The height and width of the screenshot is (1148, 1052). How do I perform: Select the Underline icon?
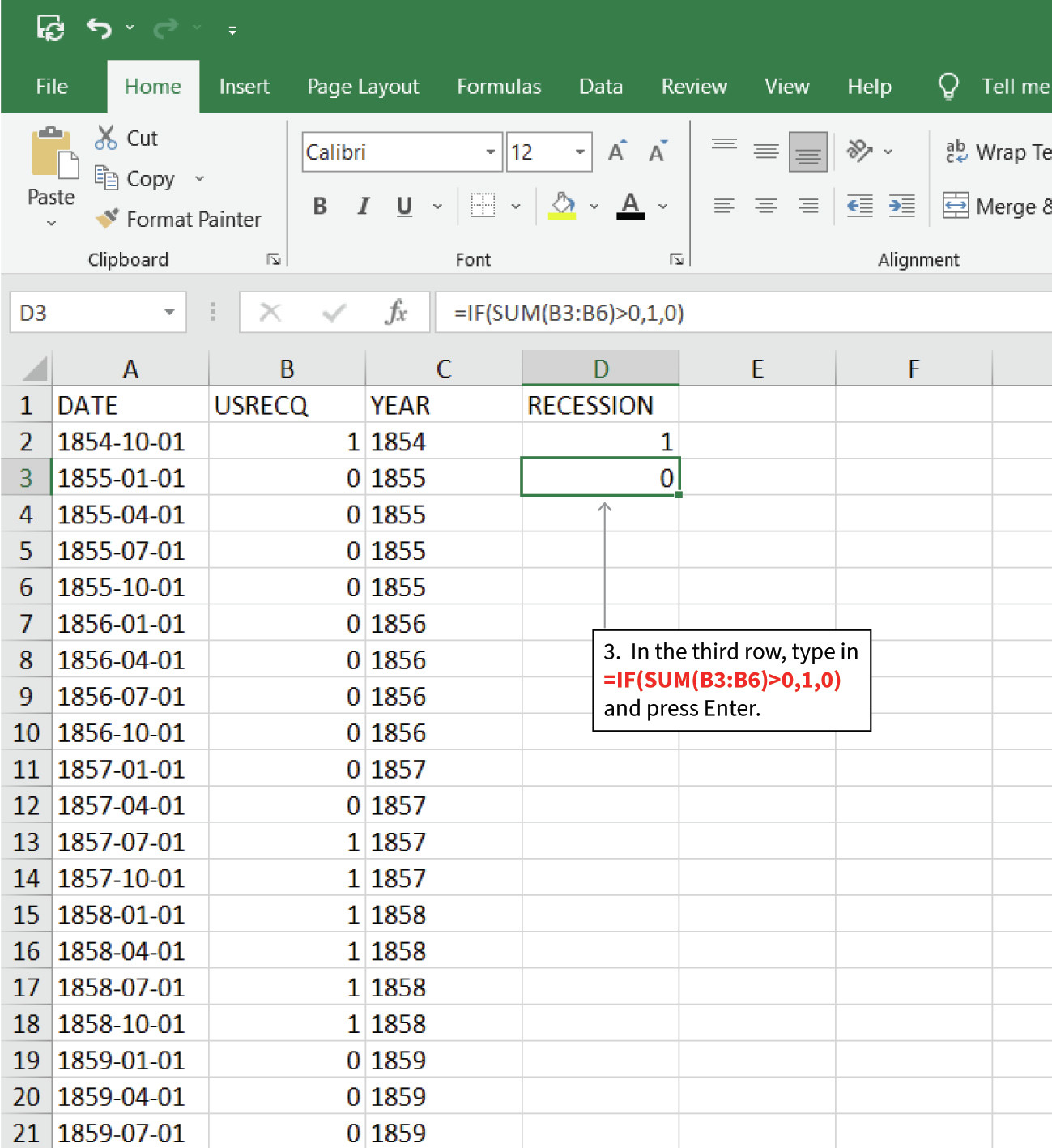[404, 206]
